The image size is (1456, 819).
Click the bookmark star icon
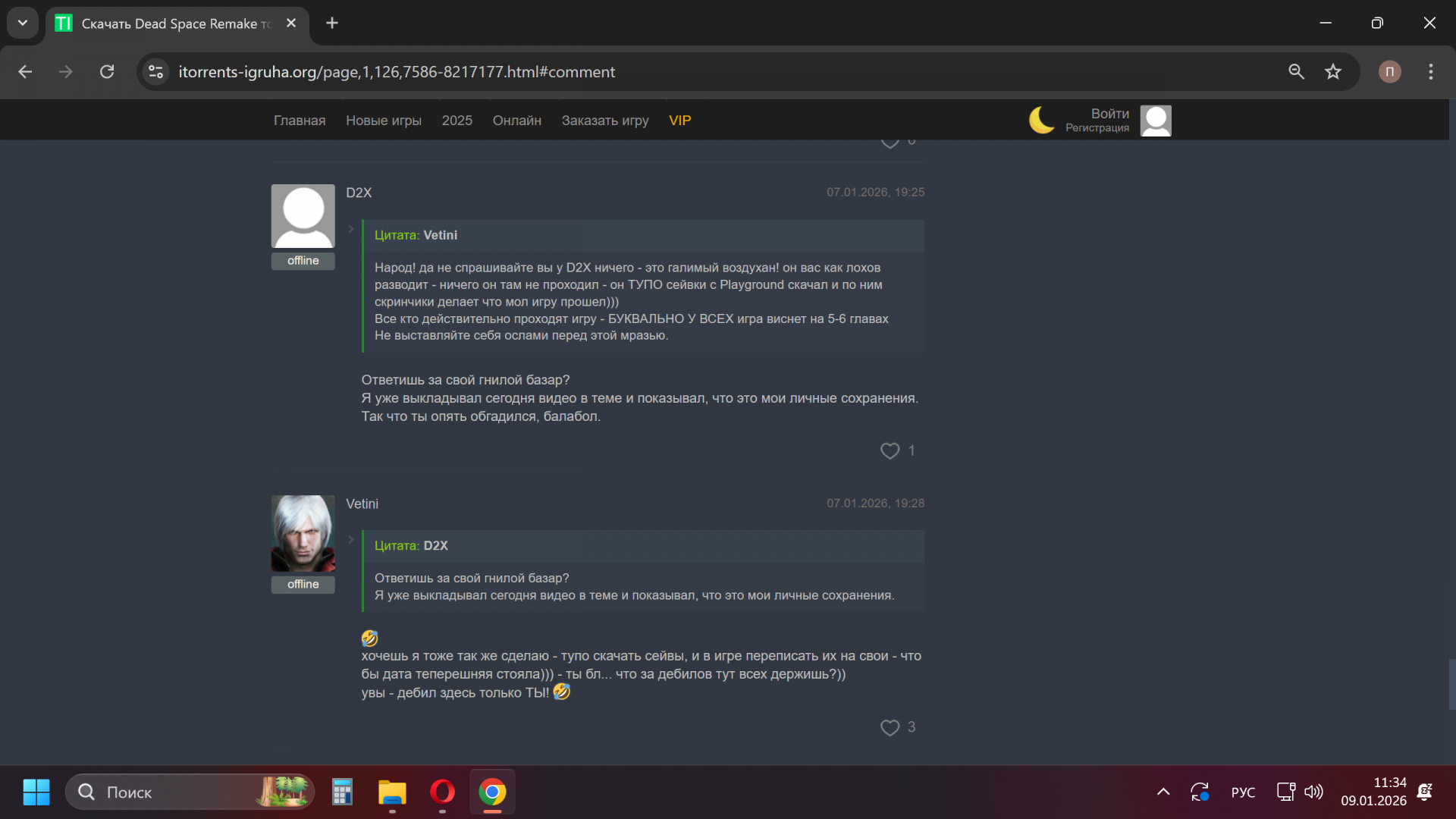click(1332, 72)
